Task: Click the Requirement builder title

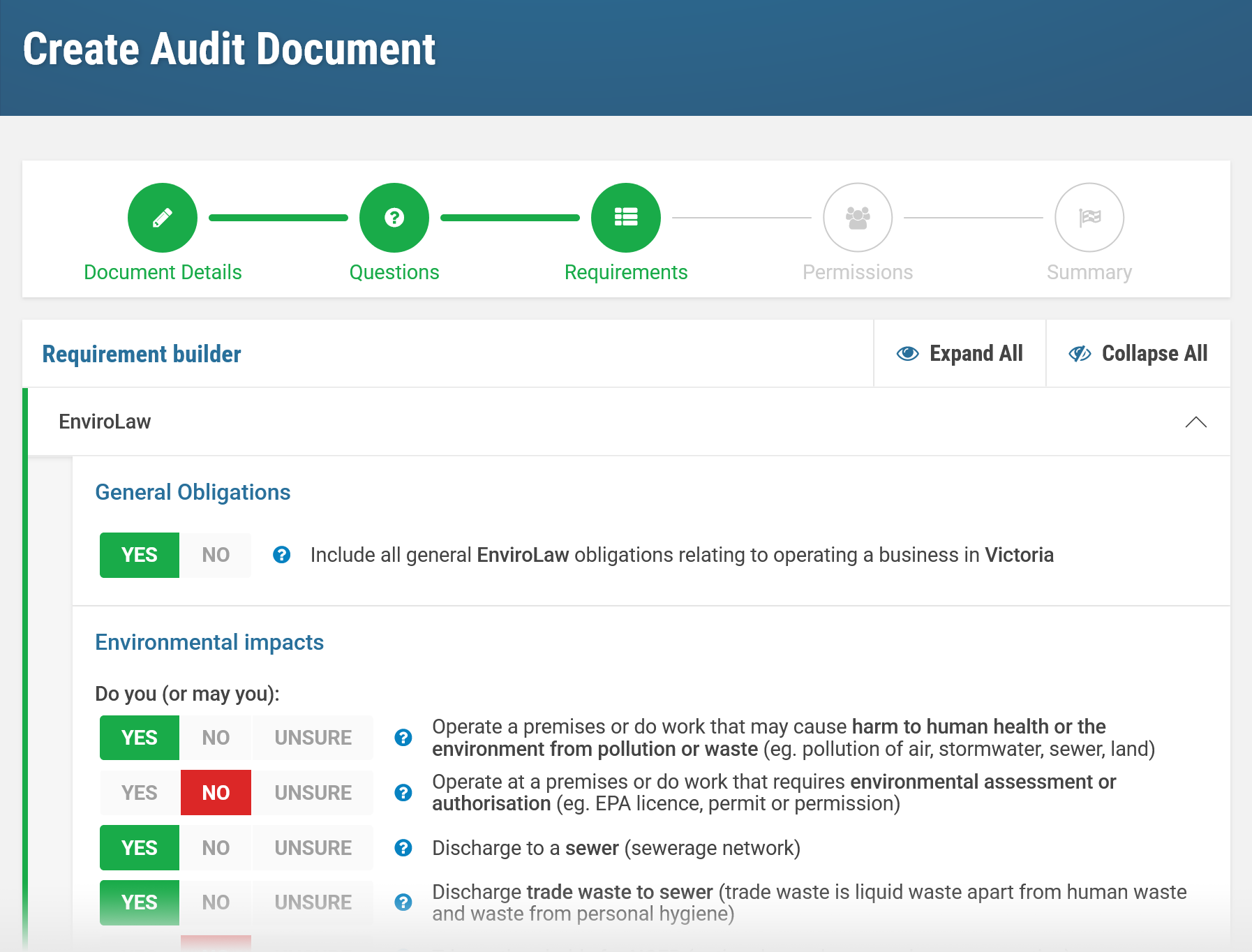Action: (x=142, y=354)
